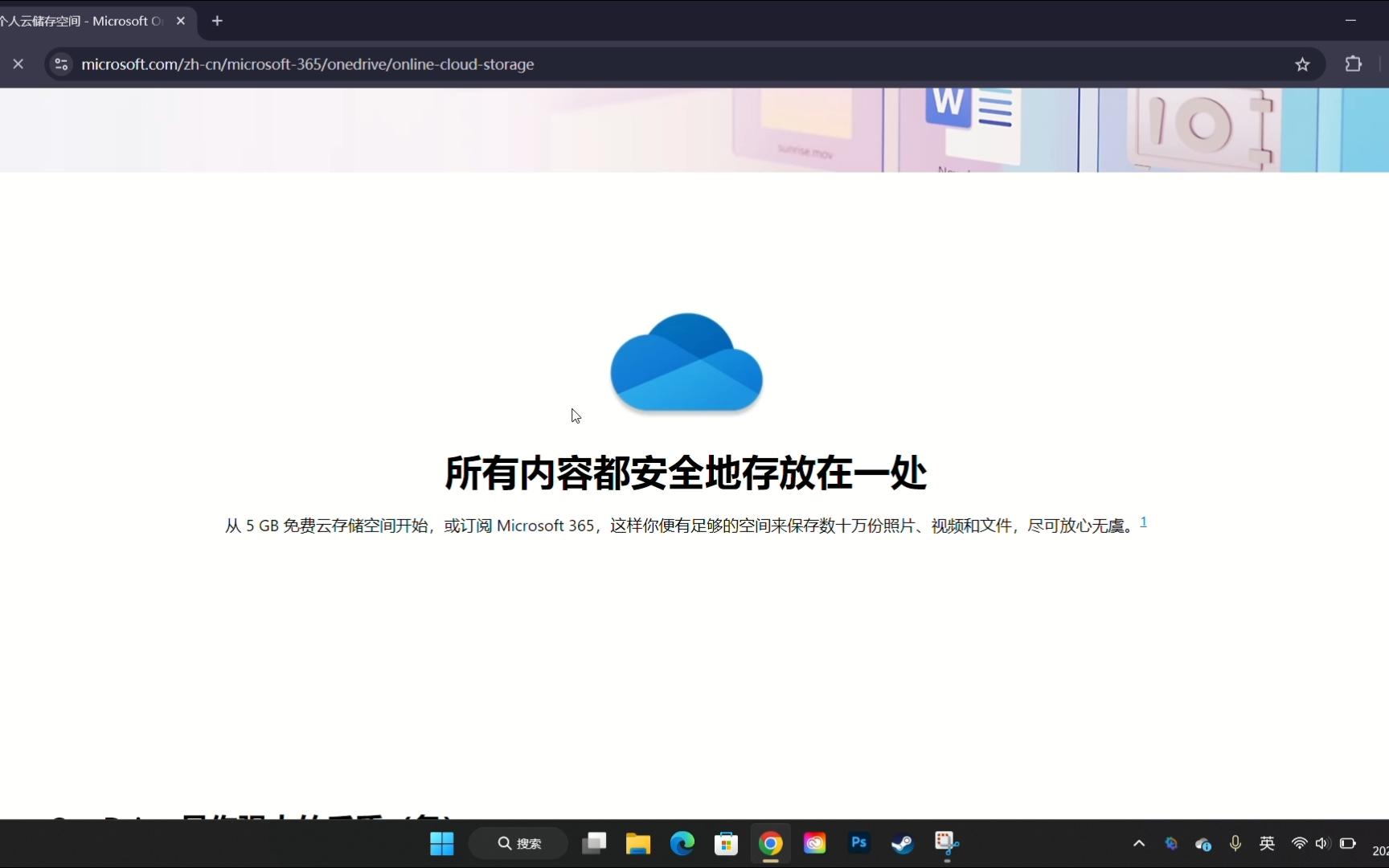Image resolution: width=1389 pixels, height=868 pixels.
Task: Open battery status tray icon
Action: [1348, 843]
